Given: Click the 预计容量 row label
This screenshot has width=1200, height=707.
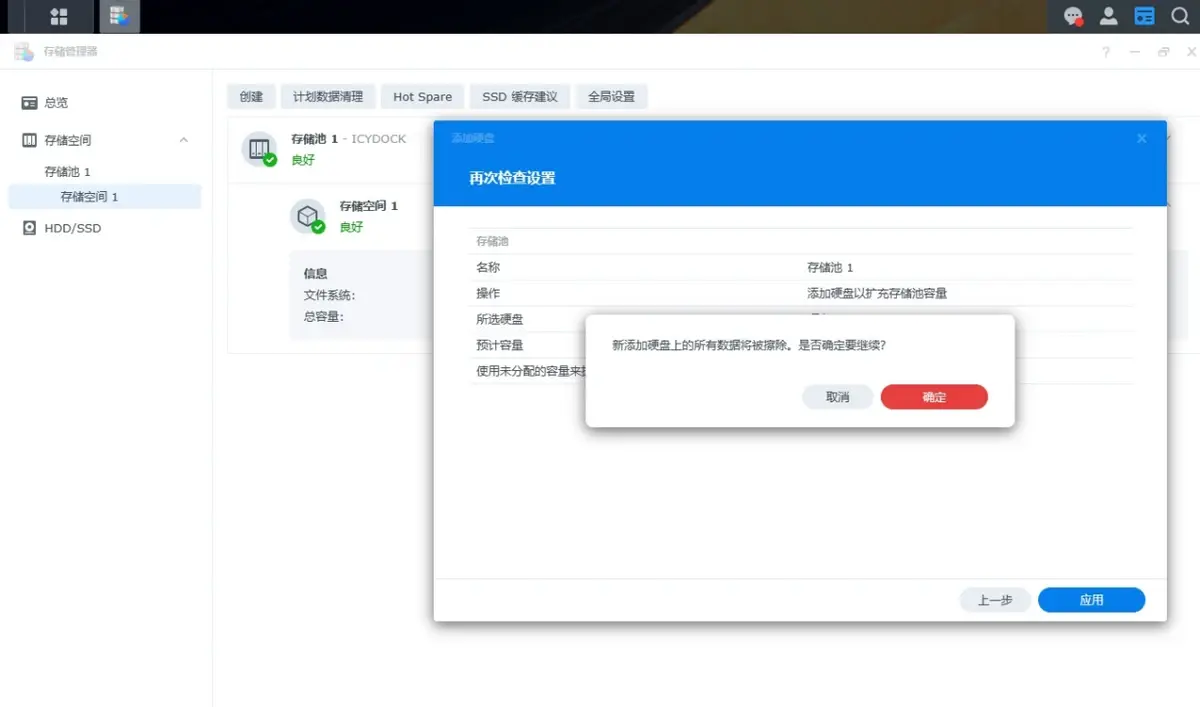Looking at the screenshot, I should pyautogui.click(x=500, y=346).
